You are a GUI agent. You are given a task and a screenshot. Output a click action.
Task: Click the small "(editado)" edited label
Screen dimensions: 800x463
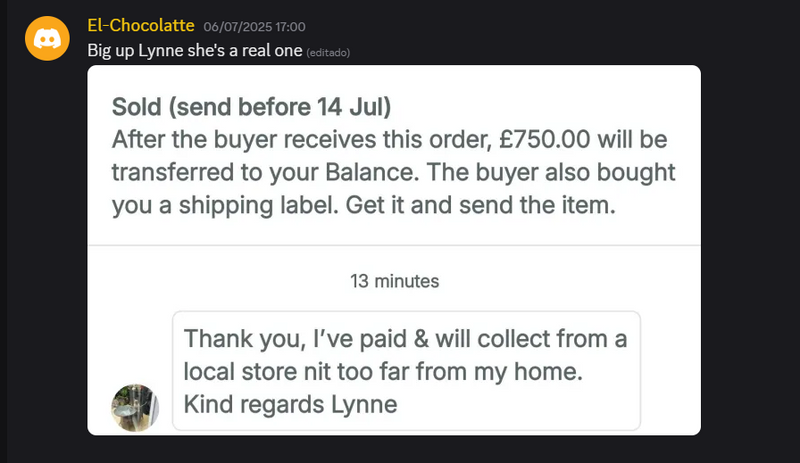tap(328, 53)
